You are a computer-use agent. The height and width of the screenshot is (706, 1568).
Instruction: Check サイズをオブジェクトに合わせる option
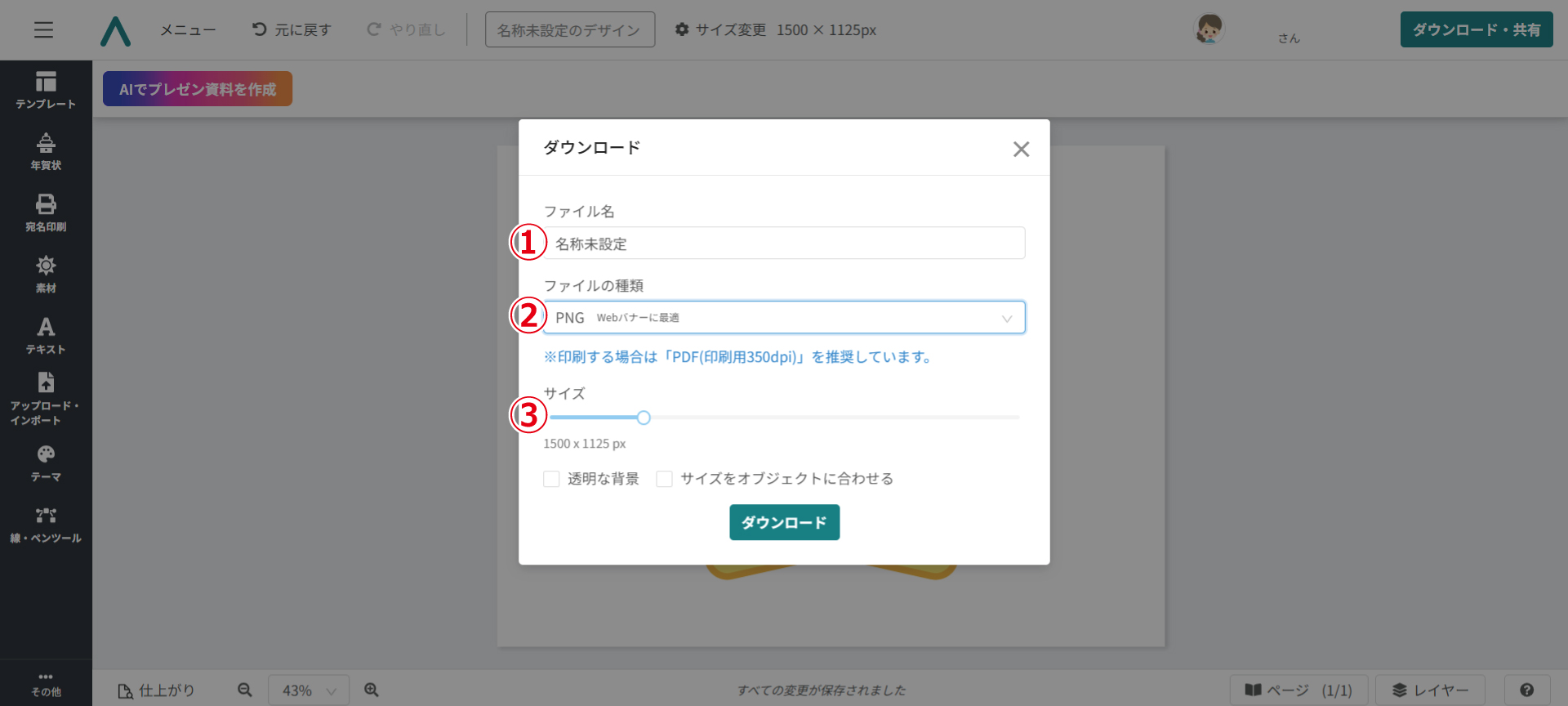pyautogui.click(x=665, y=479)
